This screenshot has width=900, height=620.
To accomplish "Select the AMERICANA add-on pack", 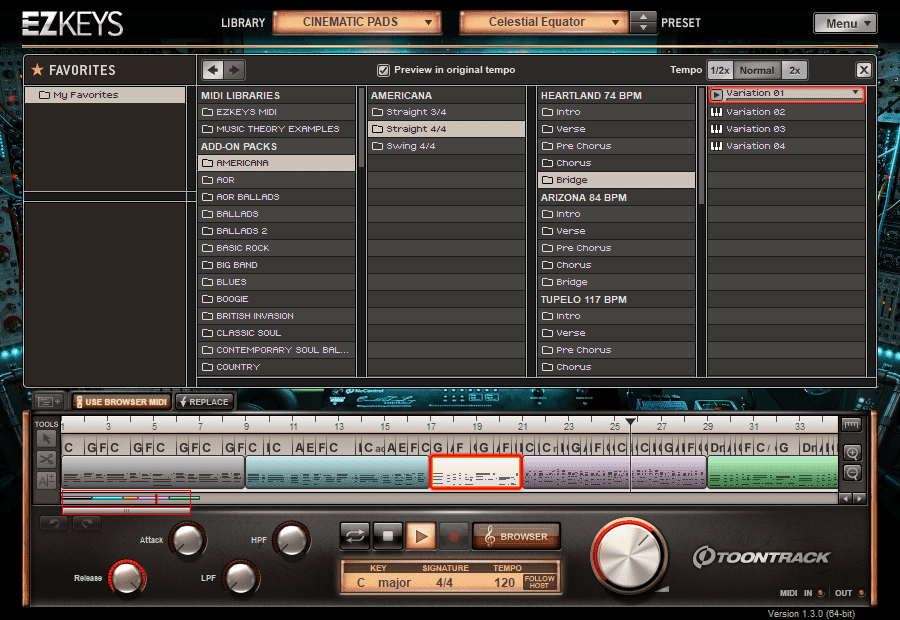I will pos(277,163).
